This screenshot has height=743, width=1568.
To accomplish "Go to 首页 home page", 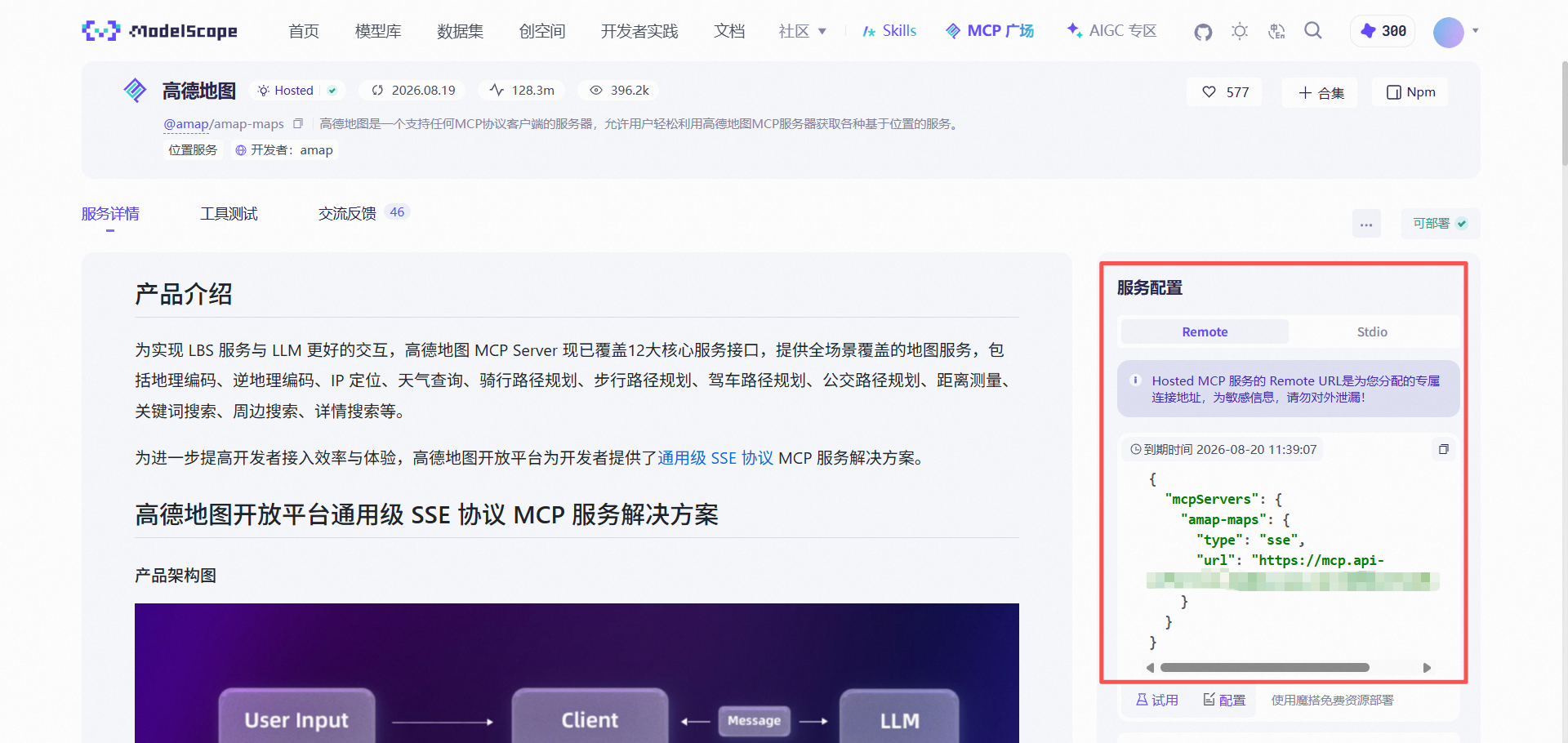I will [x=304, y=31].
